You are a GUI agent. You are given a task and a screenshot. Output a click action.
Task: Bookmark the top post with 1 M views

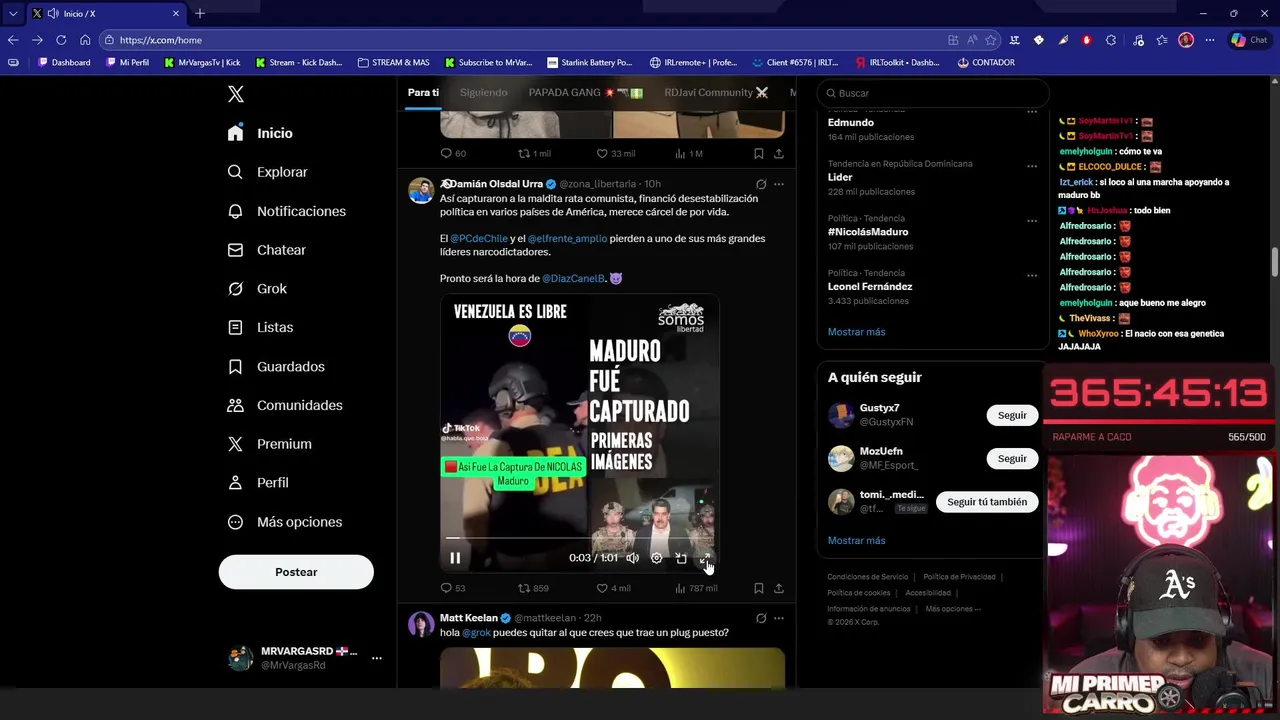pos(759,153)
